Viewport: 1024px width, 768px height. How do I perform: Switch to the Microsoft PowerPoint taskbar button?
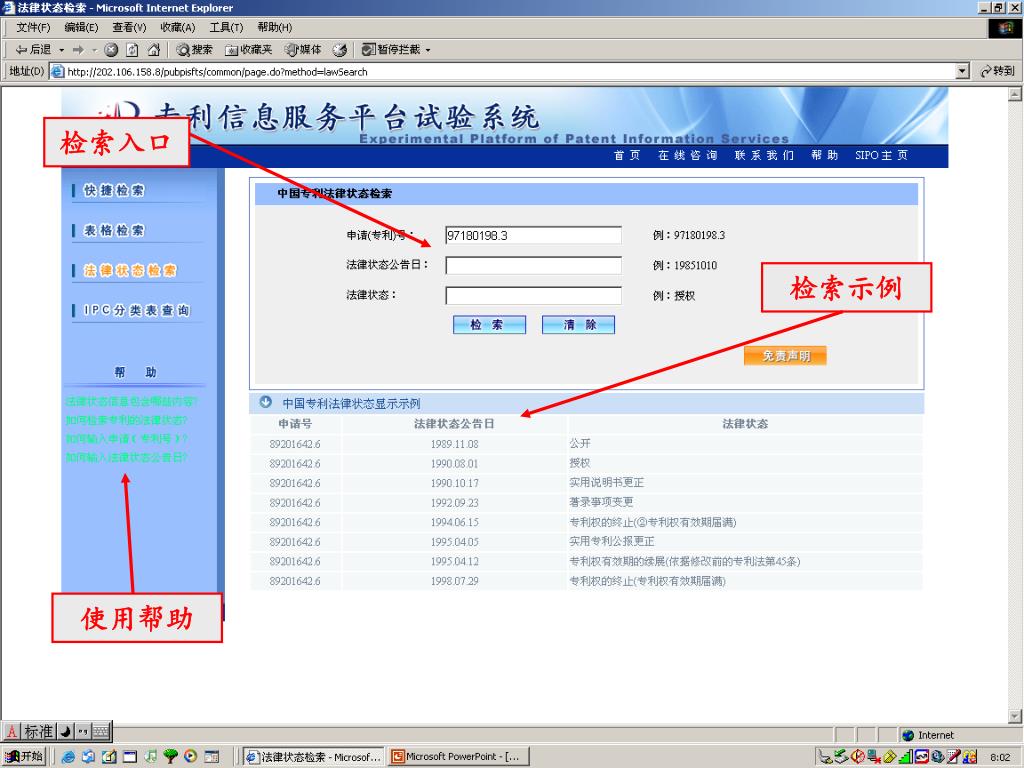click(x=458, y=756)
